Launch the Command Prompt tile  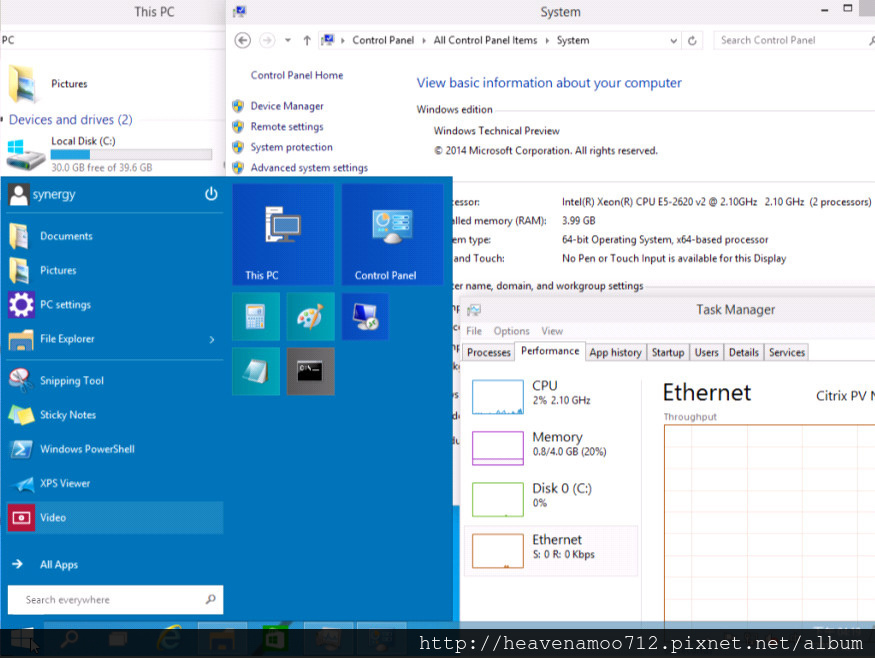310,371
